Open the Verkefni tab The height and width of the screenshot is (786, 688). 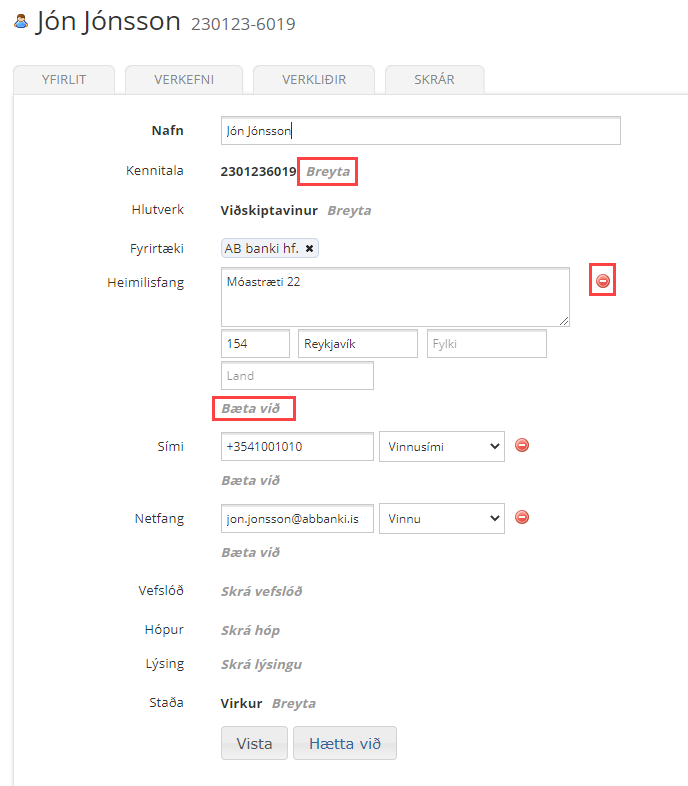click(184, 80)
